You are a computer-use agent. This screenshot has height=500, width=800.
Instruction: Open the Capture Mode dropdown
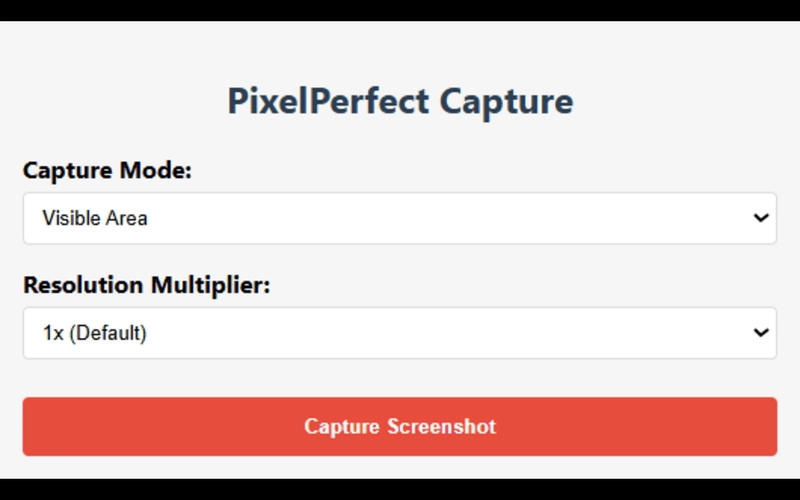[x=400, y=218]
